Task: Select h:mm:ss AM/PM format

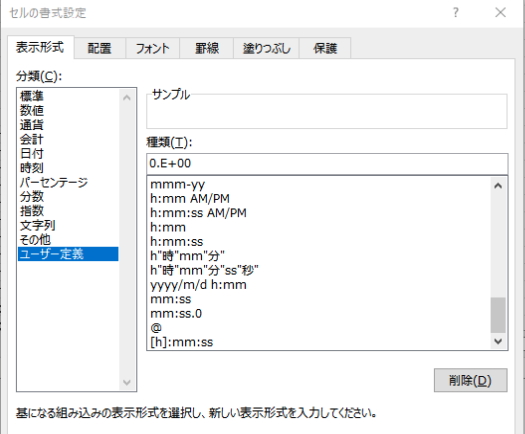Action: coord(319,213)
